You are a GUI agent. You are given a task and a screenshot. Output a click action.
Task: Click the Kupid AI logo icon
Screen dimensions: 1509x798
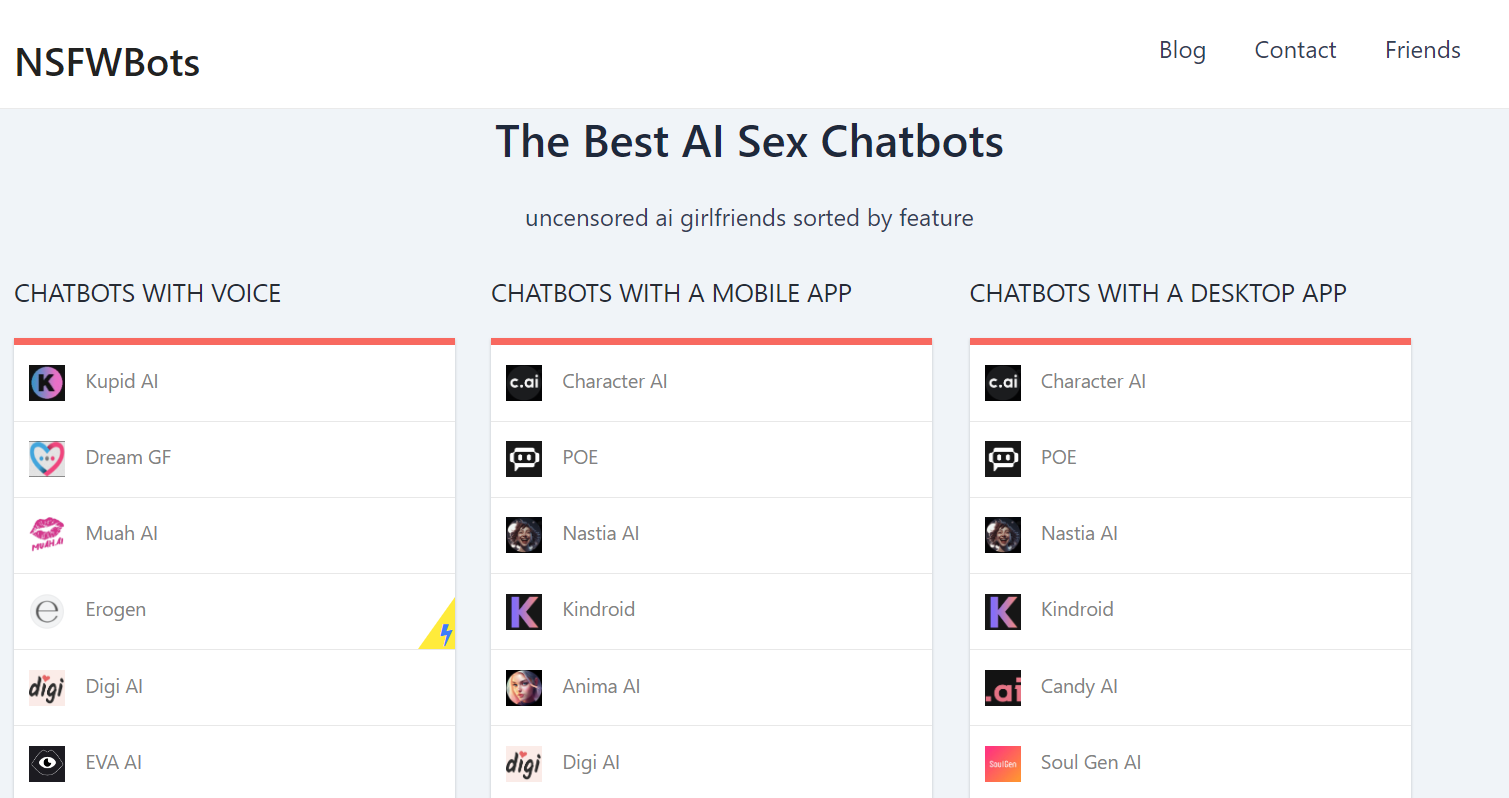(x=46, y=382)
